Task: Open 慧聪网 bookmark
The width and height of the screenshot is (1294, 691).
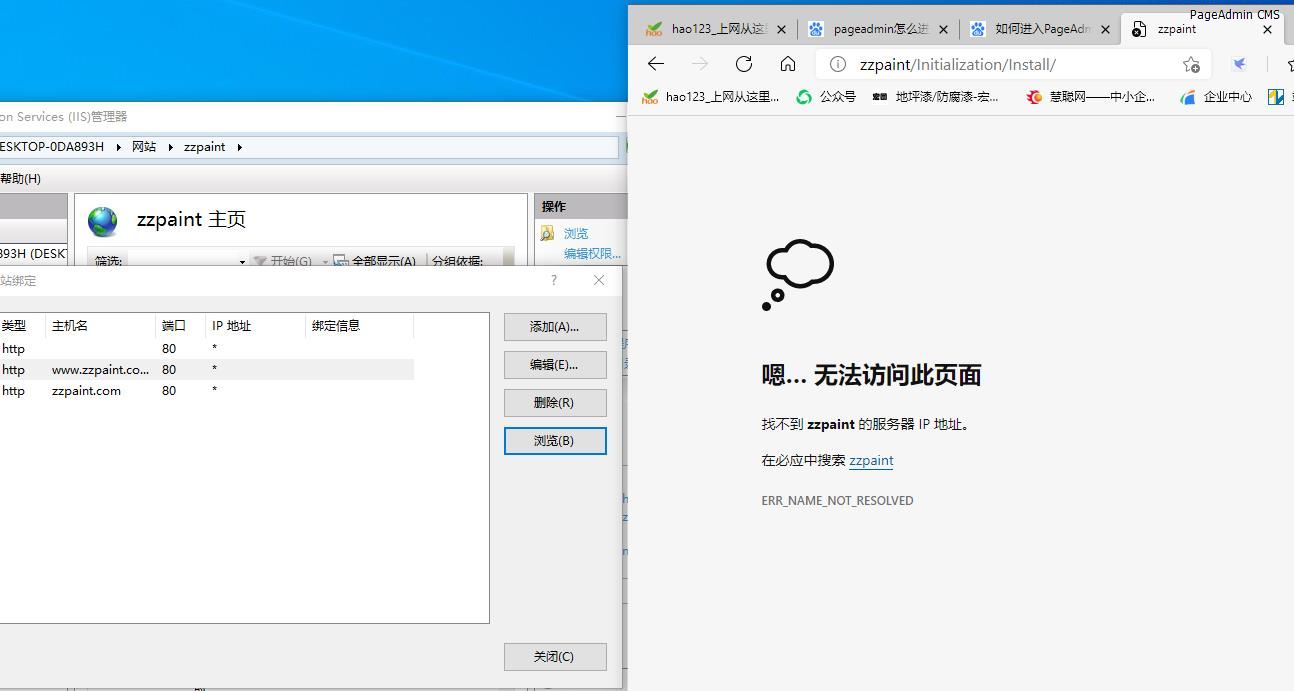Action: [x=1090, y=97]
